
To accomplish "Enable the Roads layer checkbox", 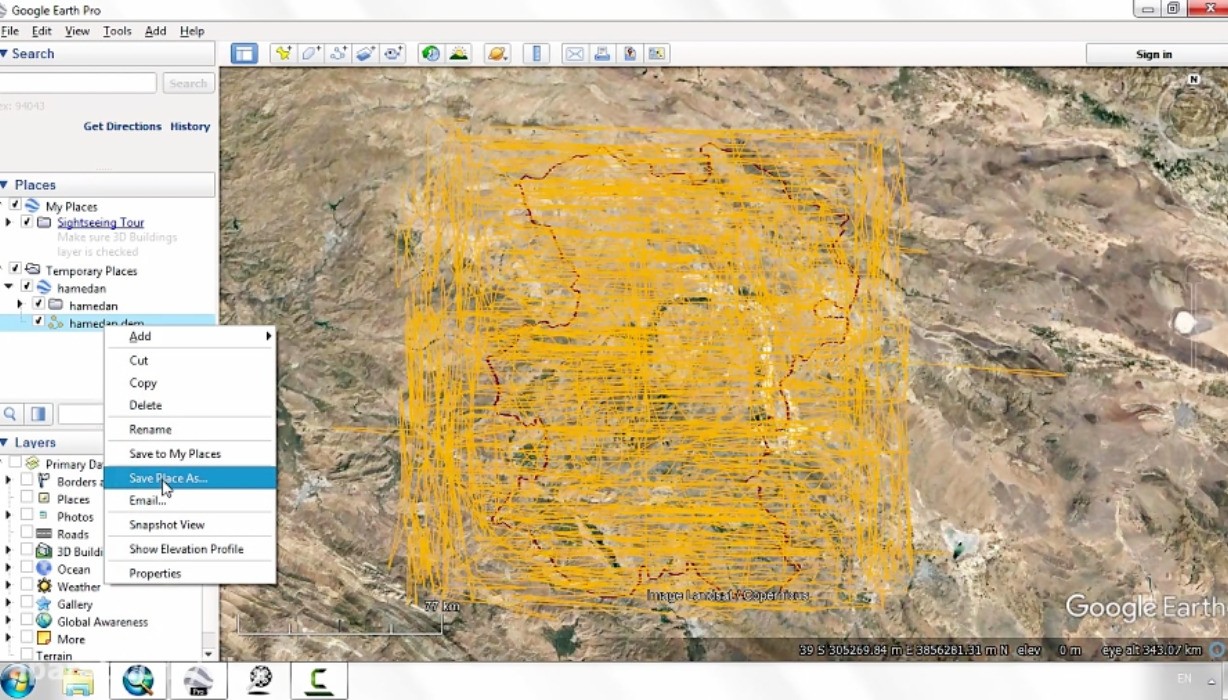I will pos(27,534).
